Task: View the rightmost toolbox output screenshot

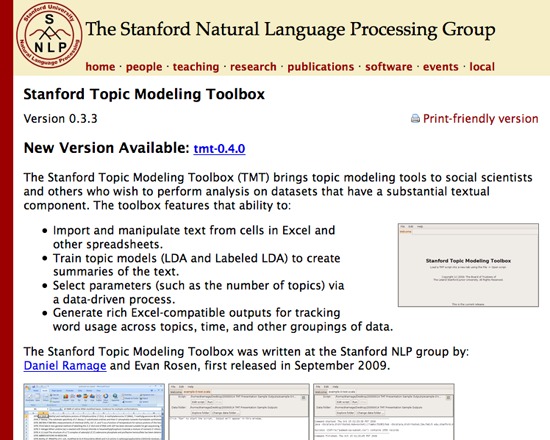Action: click(384, 412)
